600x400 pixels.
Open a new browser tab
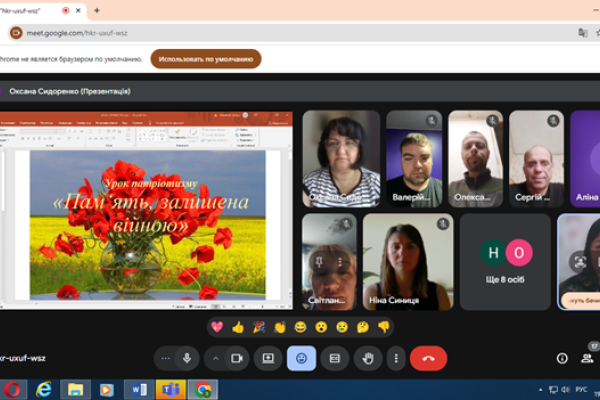(97, 10)
